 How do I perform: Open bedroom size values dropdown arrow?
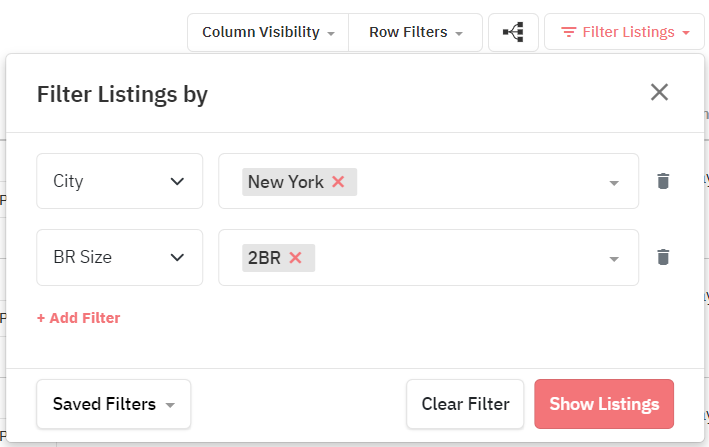(614, 259)
